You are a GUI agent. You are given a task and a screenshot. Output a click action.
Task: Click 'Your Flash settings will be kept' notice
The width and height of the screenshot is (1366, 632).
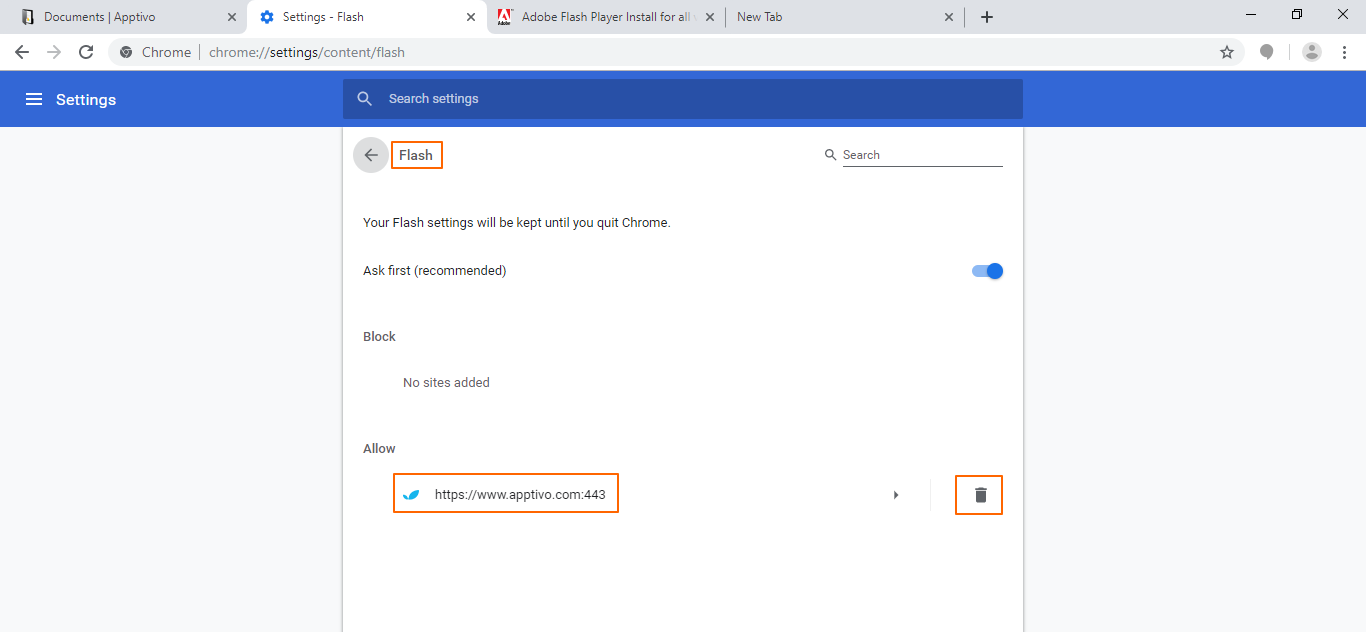tap(516, 222)
